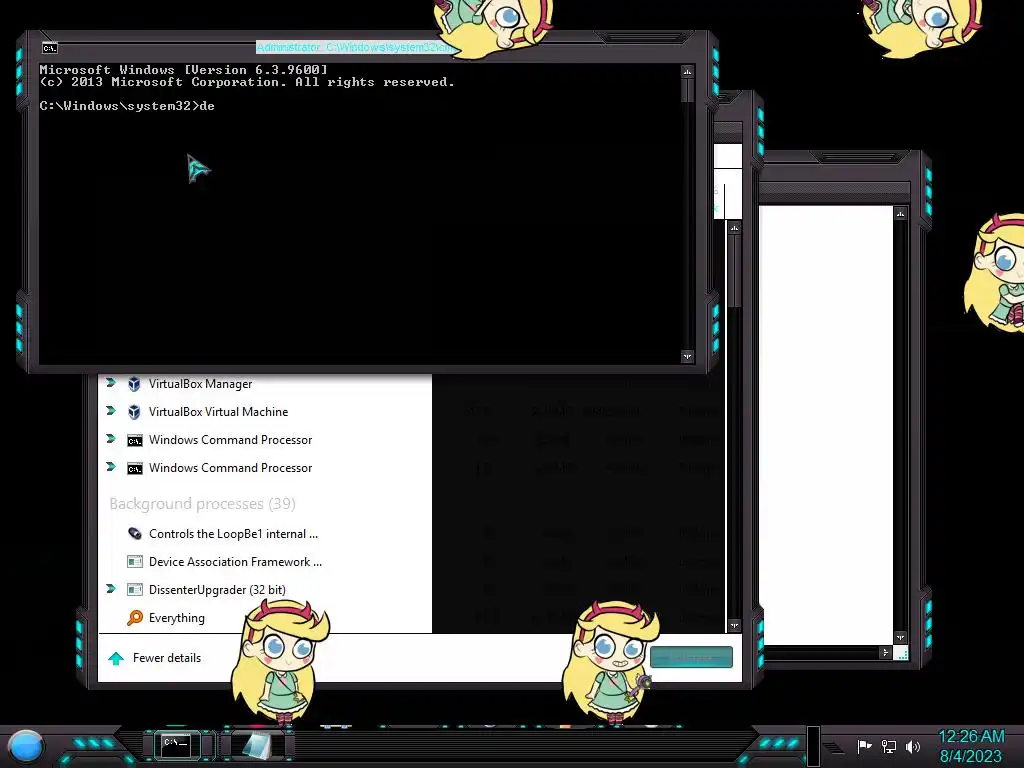The height and width of the screenshot is (768, 1024).
Task: Click the Command Prompt scroll-up arrow
Action: pyautogui.click(x=687, y=71)
